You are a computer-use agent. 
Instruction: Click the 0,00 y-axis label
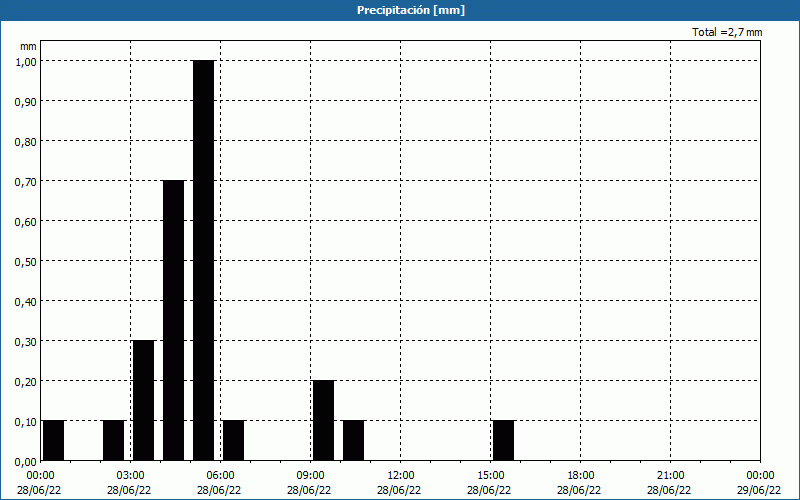[26, 462]
